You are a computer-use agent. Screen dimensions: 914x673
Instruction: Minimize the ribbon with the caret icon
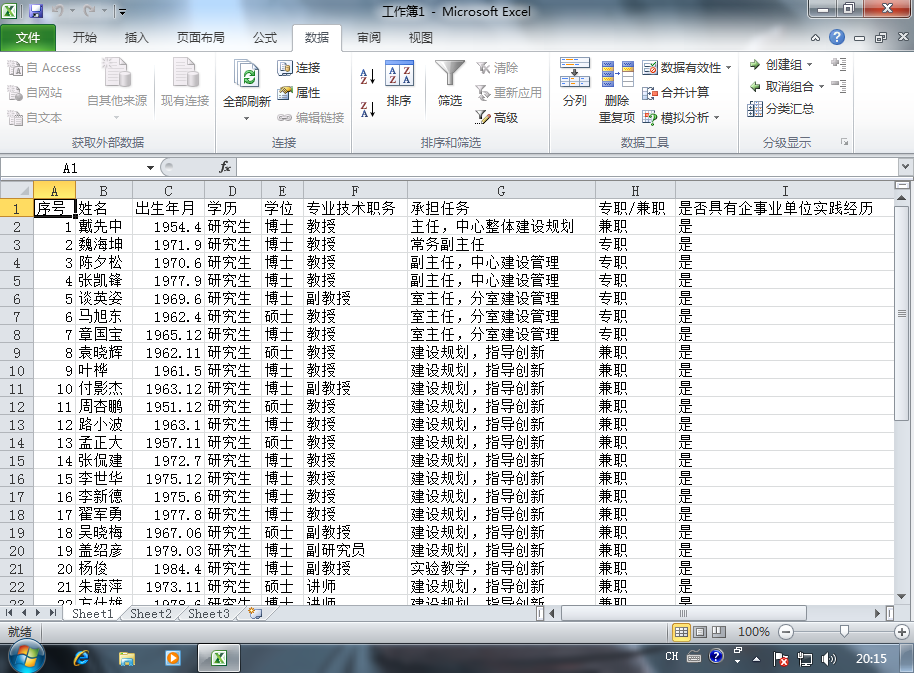click(x=815, y=38)
